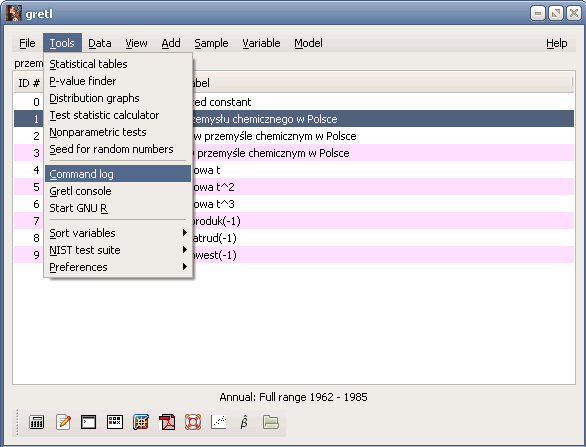Open the Data menu

point(100,43)
